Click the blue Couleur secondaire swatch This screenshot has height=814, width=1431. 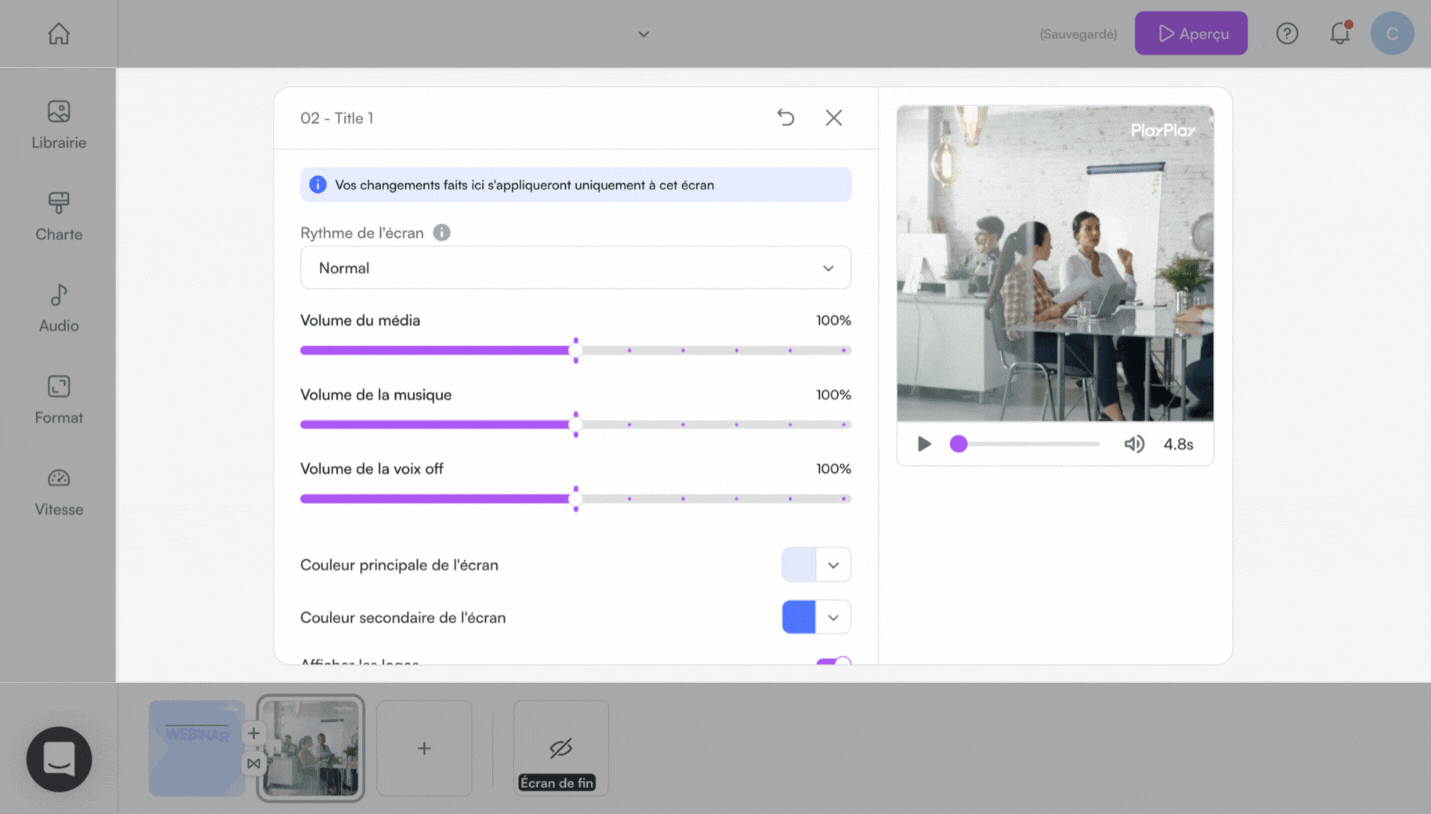[799, 618]
